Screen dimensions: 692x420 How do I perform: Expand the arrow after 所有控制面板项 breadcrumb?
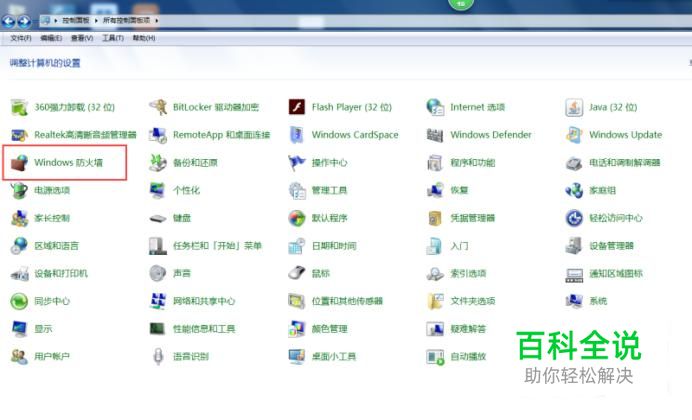[x=157, y=20]
